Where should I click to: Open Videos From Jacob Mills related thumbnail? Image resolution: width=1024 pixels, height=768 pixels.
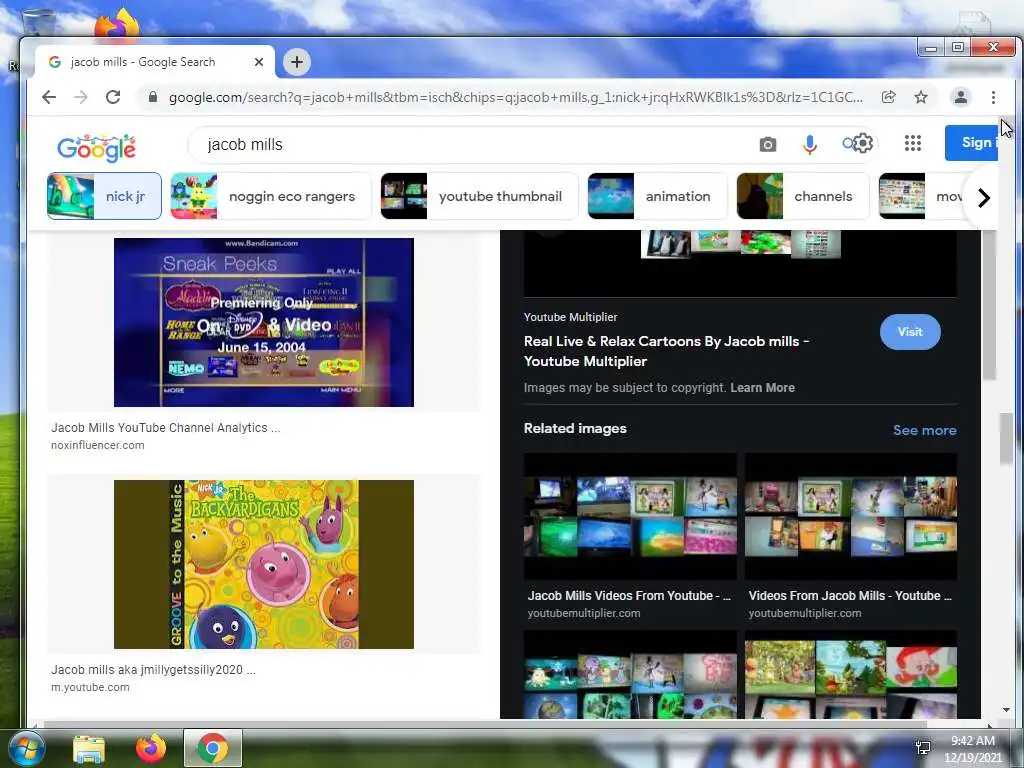851,517
